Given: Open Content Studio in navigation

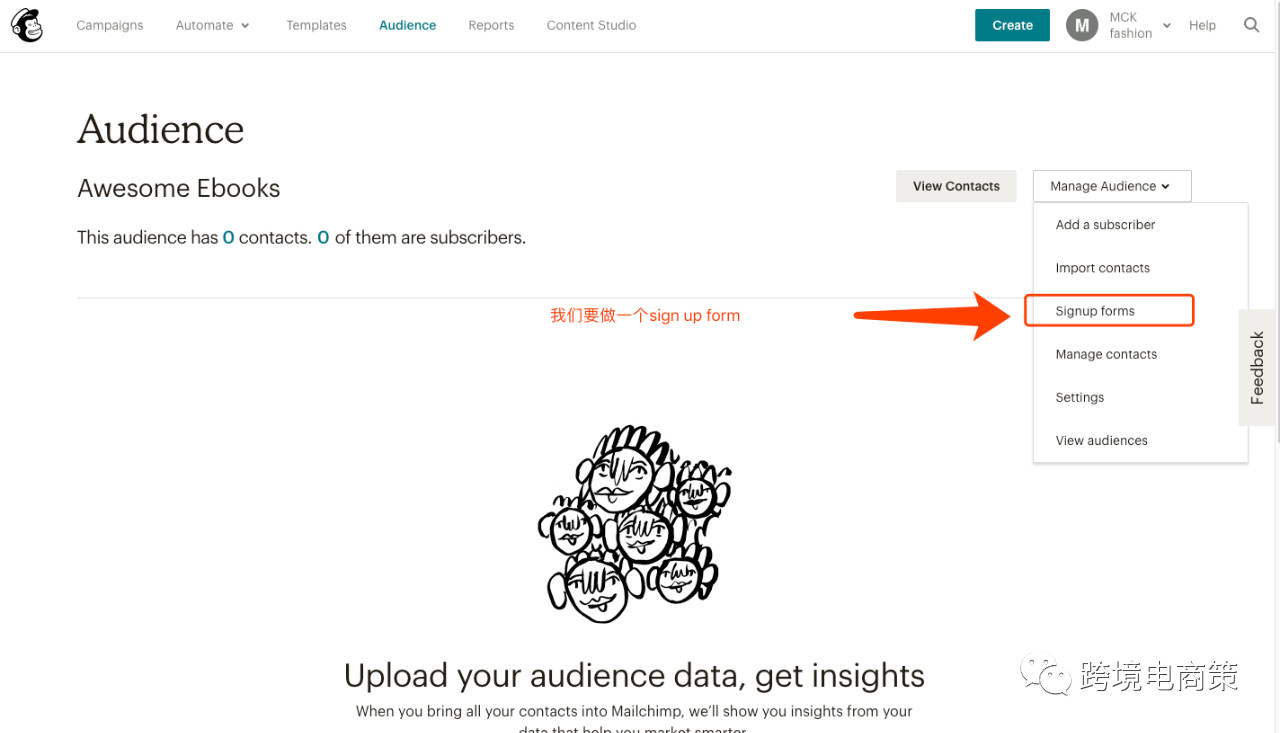Looking at the screenshot, I should tap(591, 25).
